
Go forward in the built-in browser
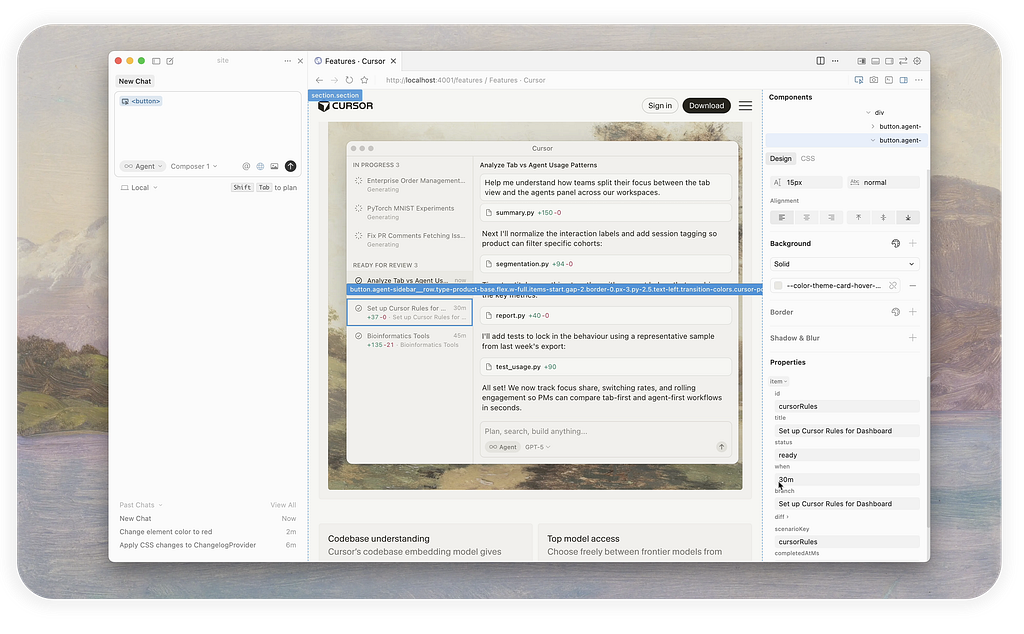pos(334,80)
